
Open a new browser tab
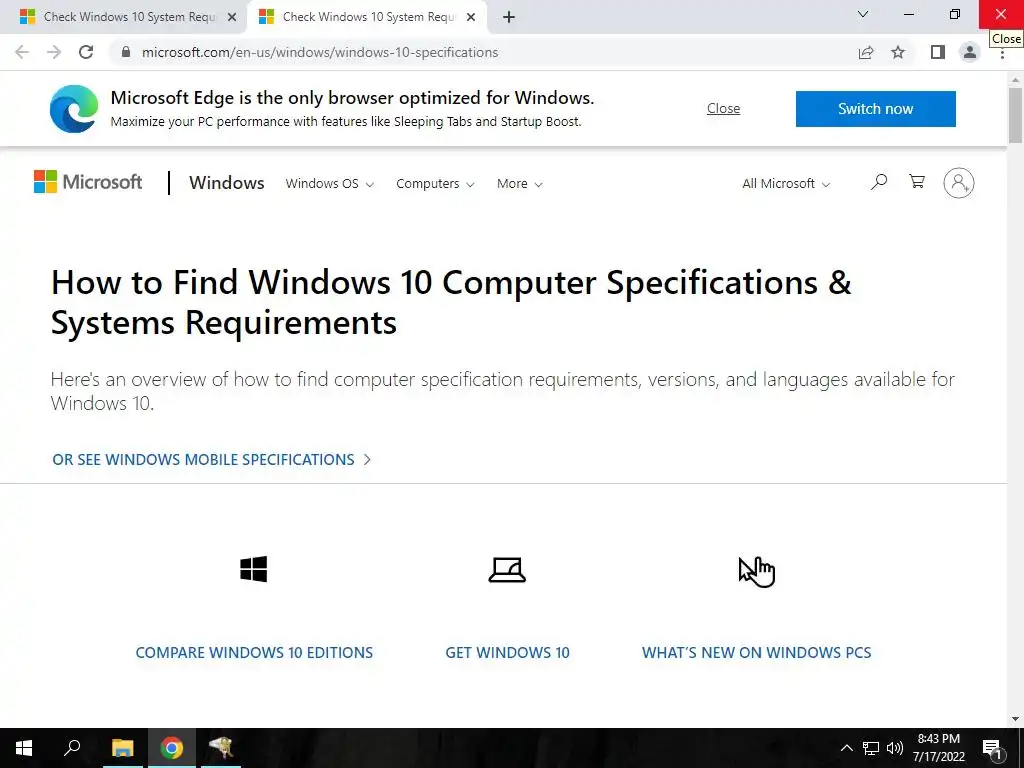click(509, 17)
